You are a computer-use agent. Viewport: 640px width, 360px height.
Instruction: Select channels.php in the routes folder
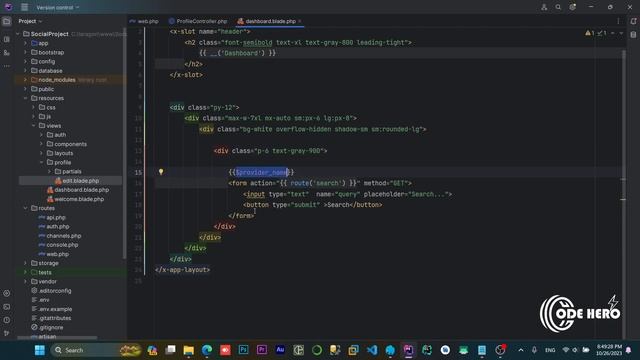click(x=60, y=236)
